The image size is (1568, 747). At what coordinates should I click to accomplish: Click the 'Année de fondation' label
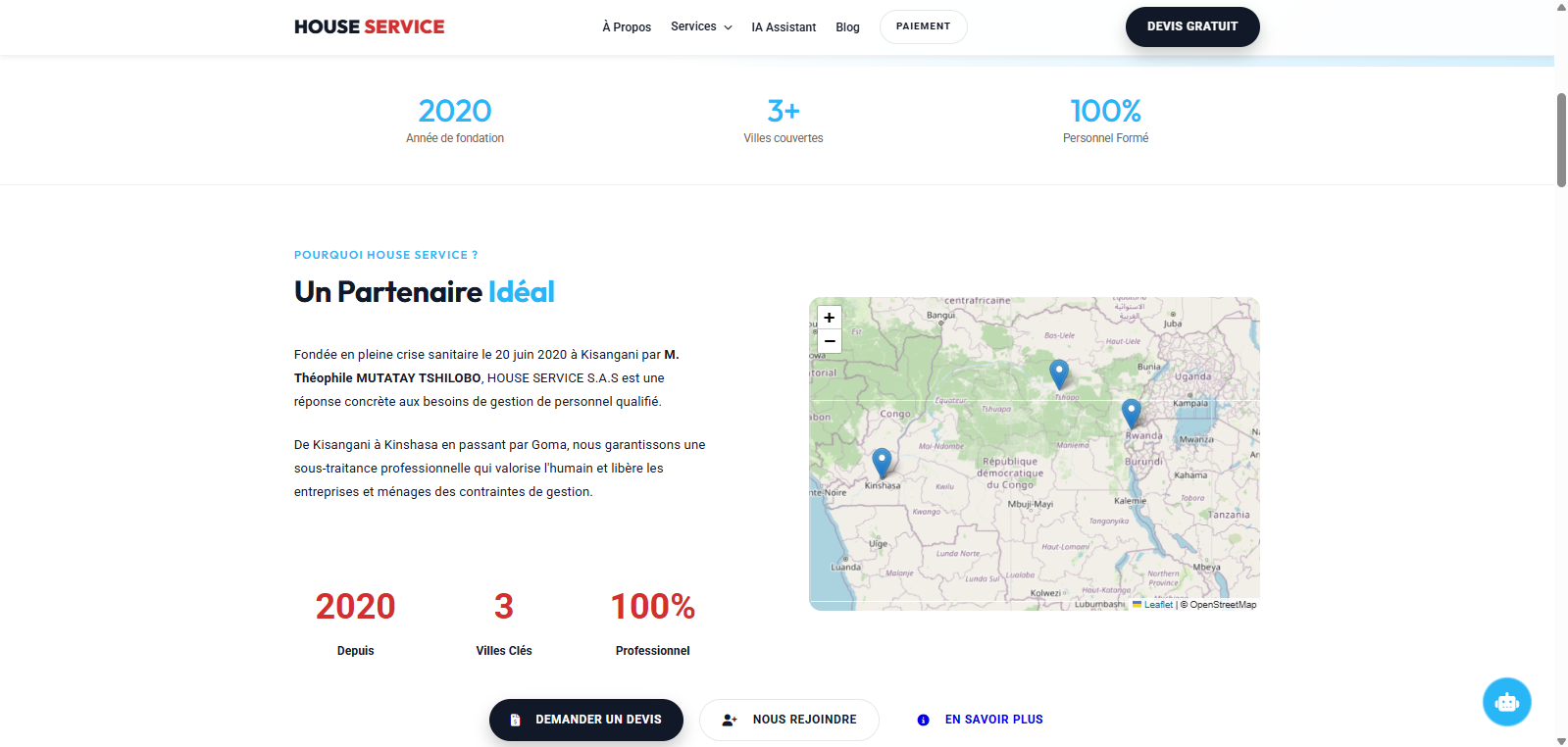455,138
